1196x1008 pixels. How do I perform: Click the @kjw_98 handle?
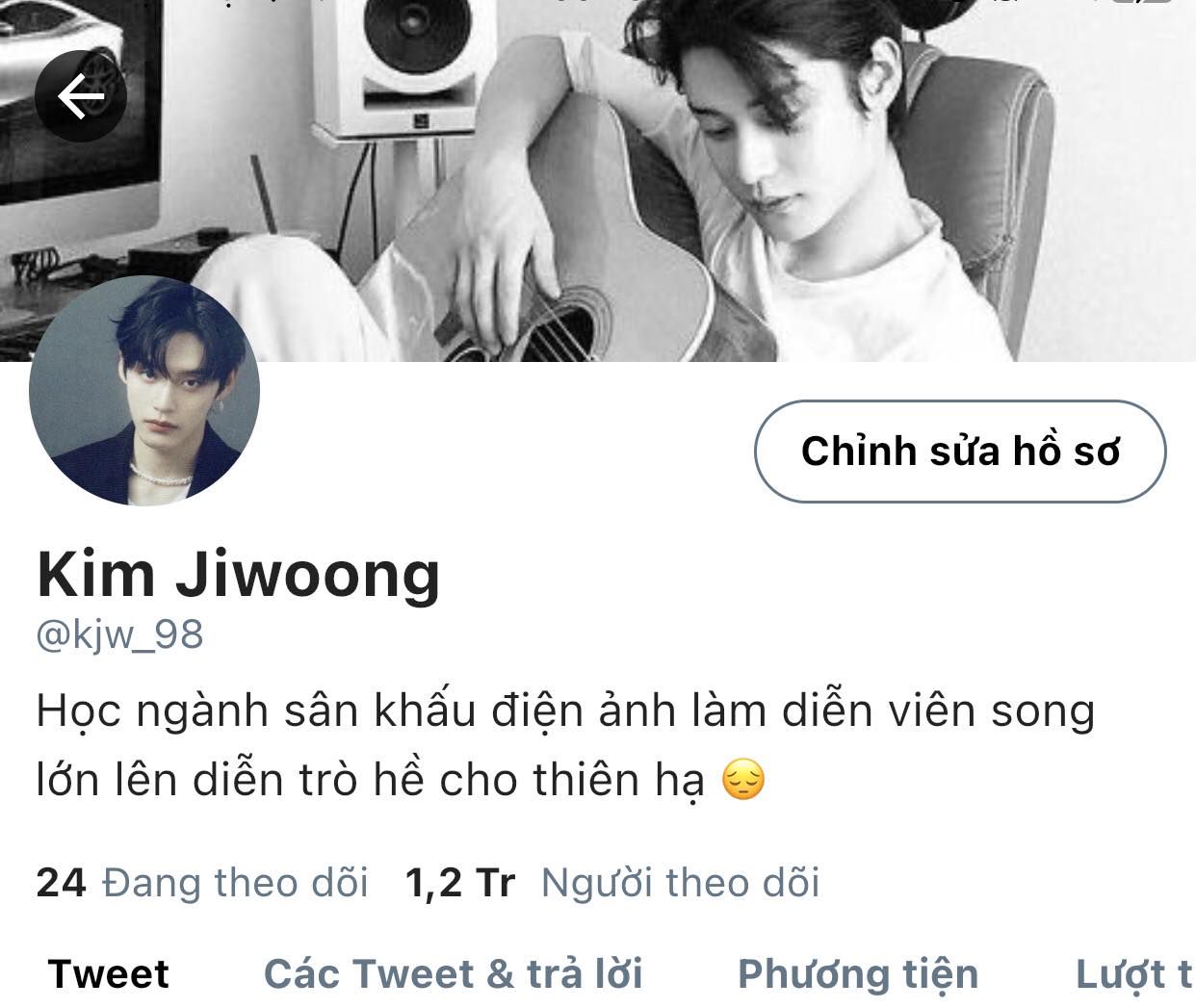119,634
